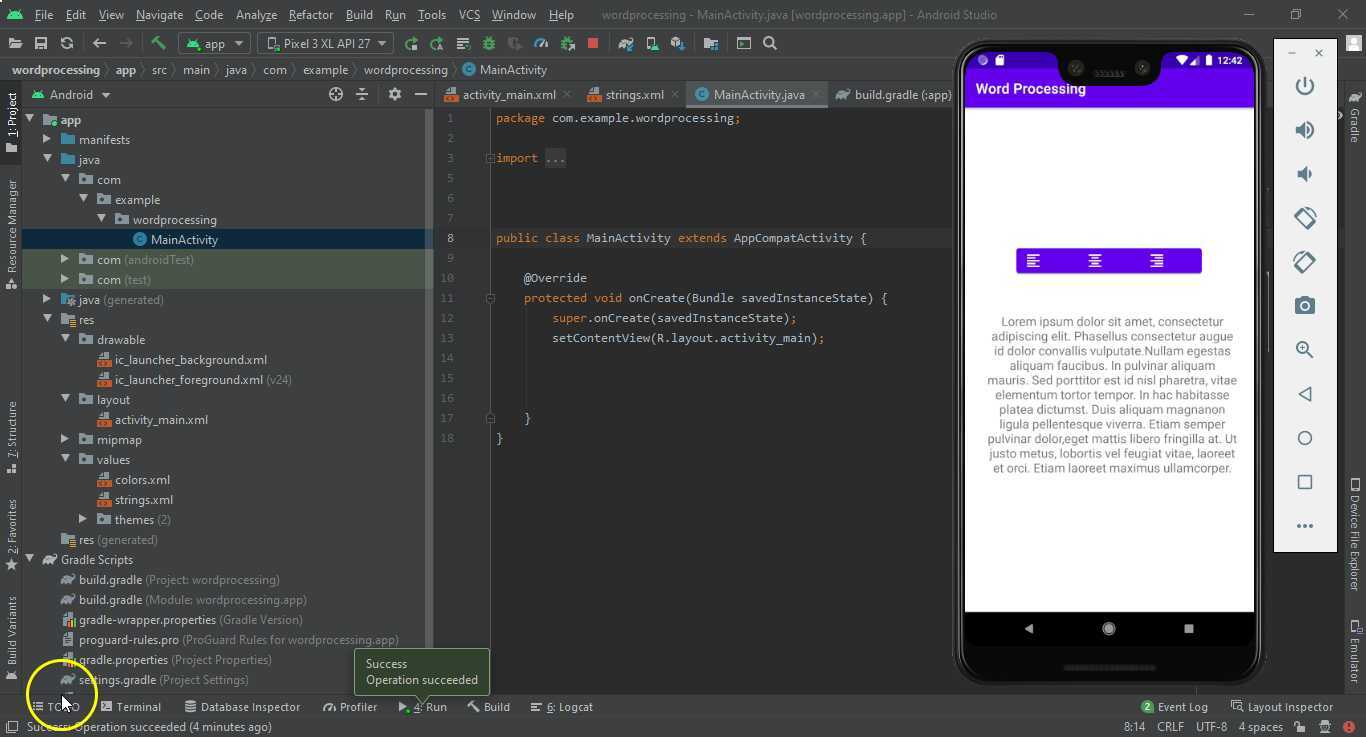The image size is (1366, 738).
Task: Open the Refactor menu
Action: 310,14
